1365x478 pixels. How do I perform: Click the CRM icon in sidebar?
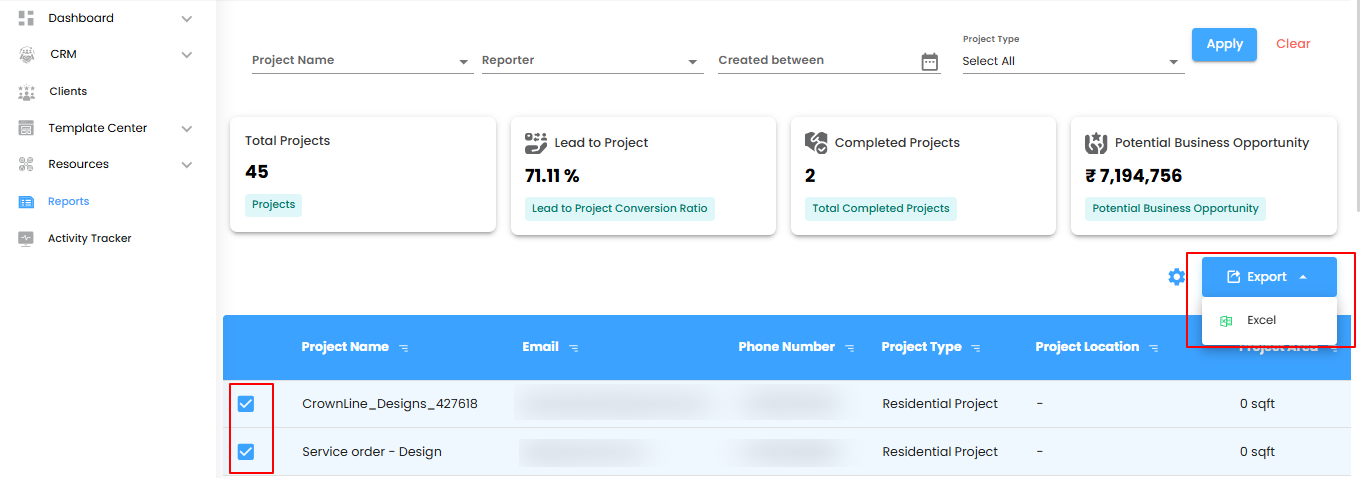(x=26, y=54)
